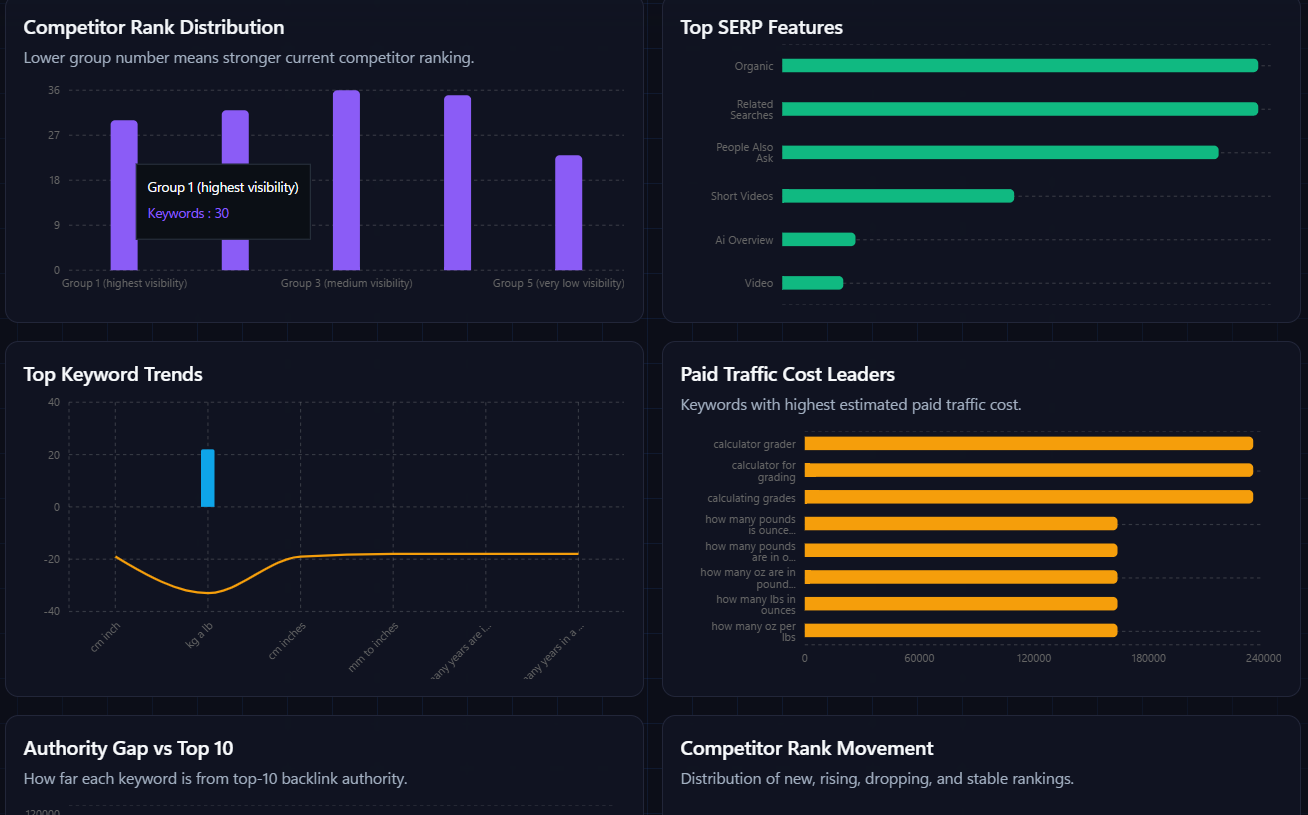Image resolution: width=1308 pixels, height=815 pixels.
Task: Click the 'Organic' label in Top SERP Features
Action: [754, 67]
